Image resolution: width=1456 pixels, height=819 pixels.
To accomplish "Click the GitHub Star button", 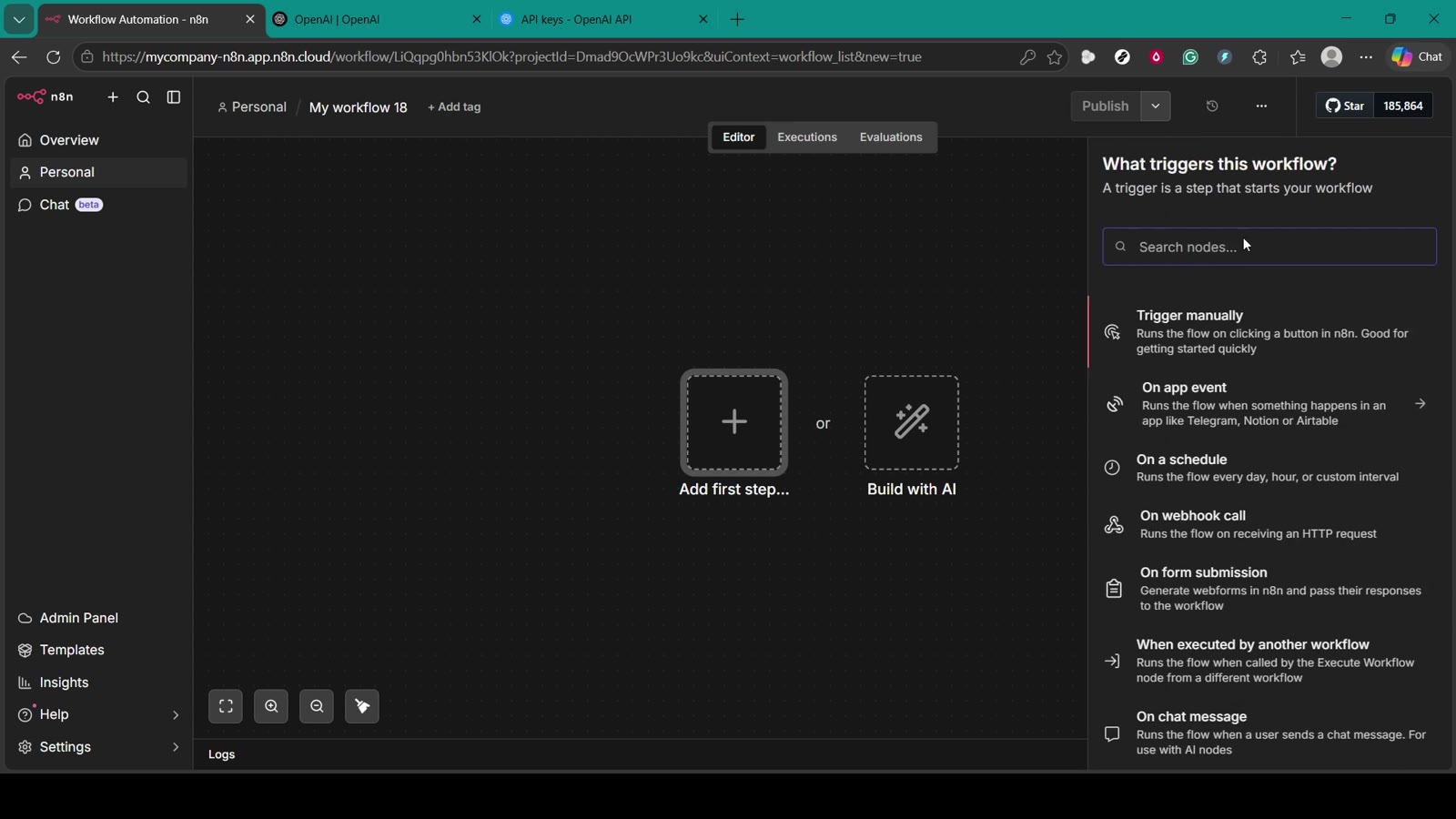I will [1344, 106].
